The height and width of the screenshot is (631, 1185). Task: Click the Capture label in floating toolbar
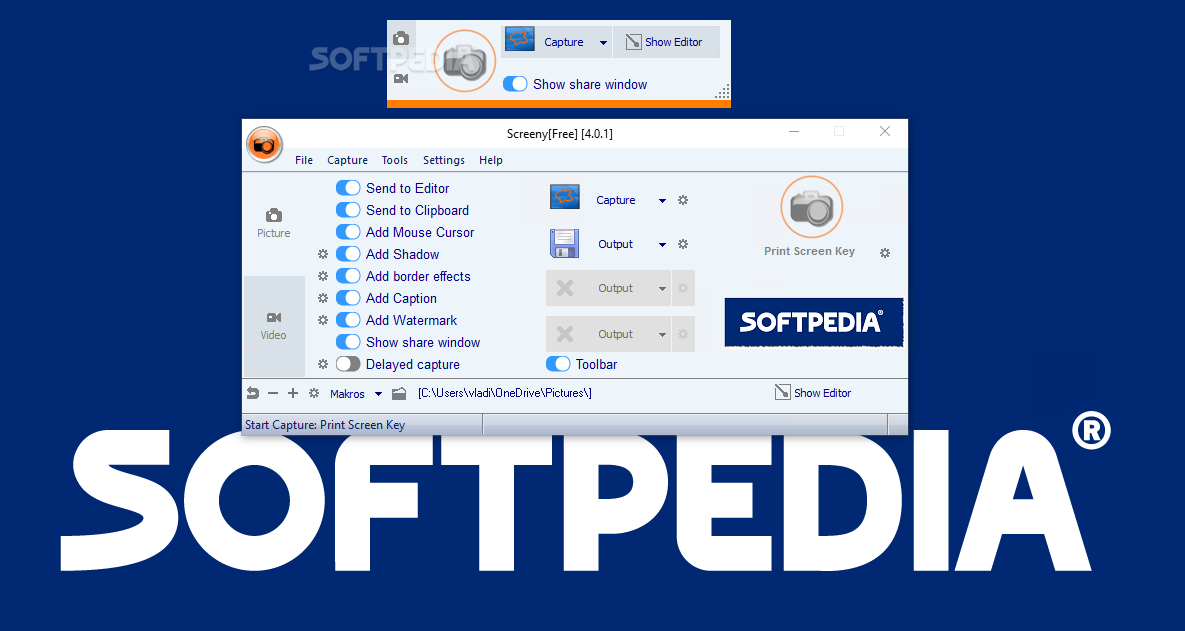pyautogui.click(x=564, y=42)
